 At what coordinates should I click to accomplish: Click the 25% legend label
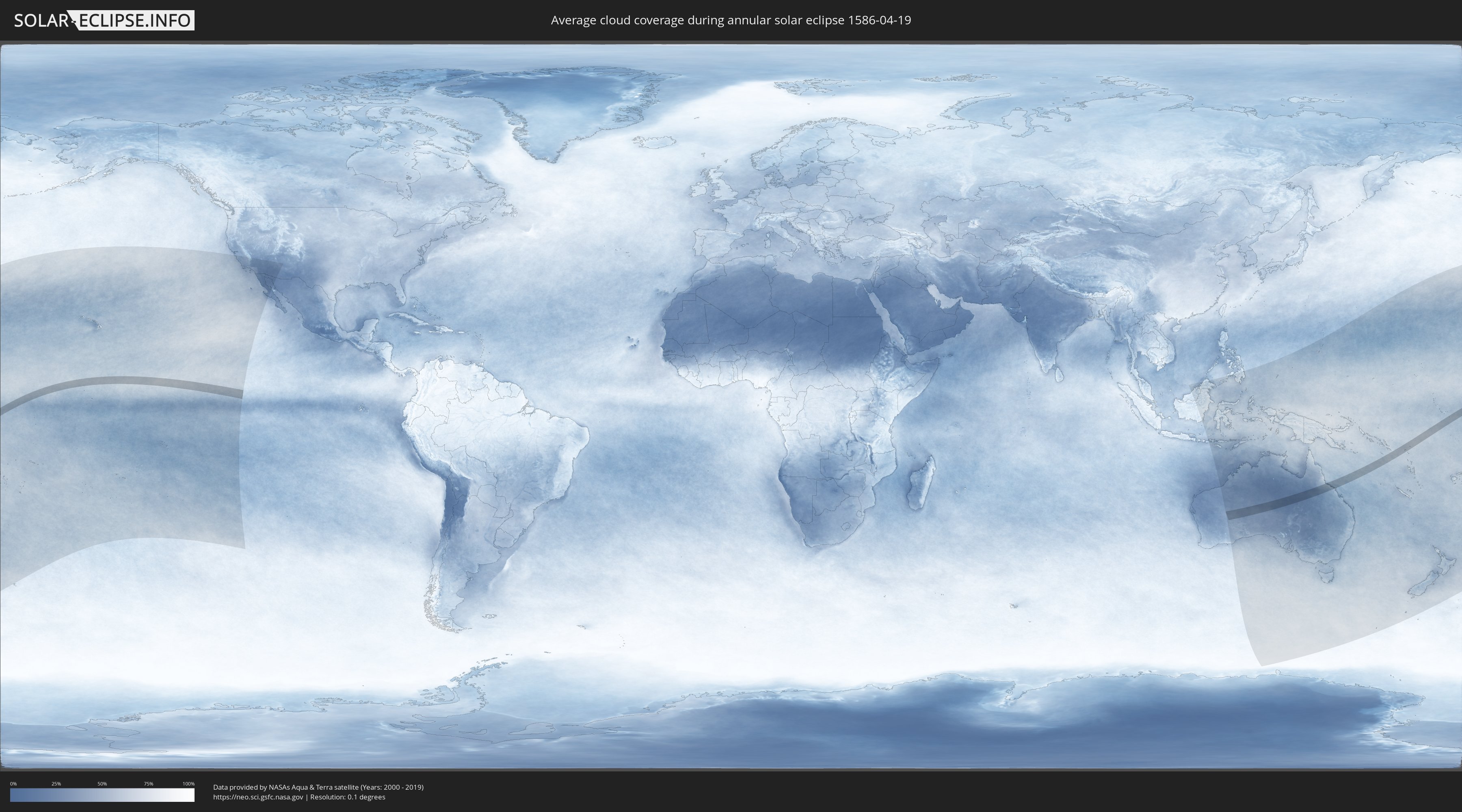pyautogui.click(x=56, y=784)
